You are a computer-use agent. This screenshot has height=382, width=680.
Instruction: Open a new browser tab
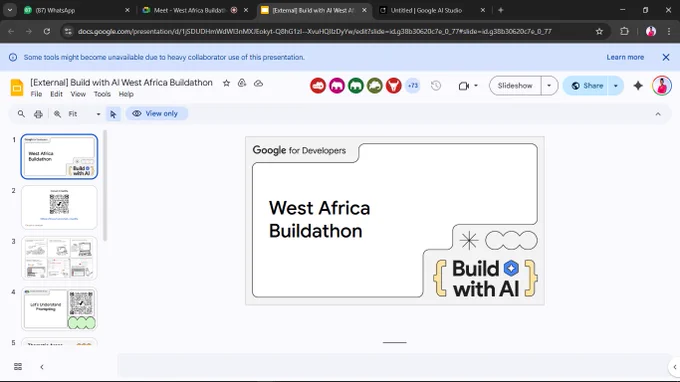(500, 10)
